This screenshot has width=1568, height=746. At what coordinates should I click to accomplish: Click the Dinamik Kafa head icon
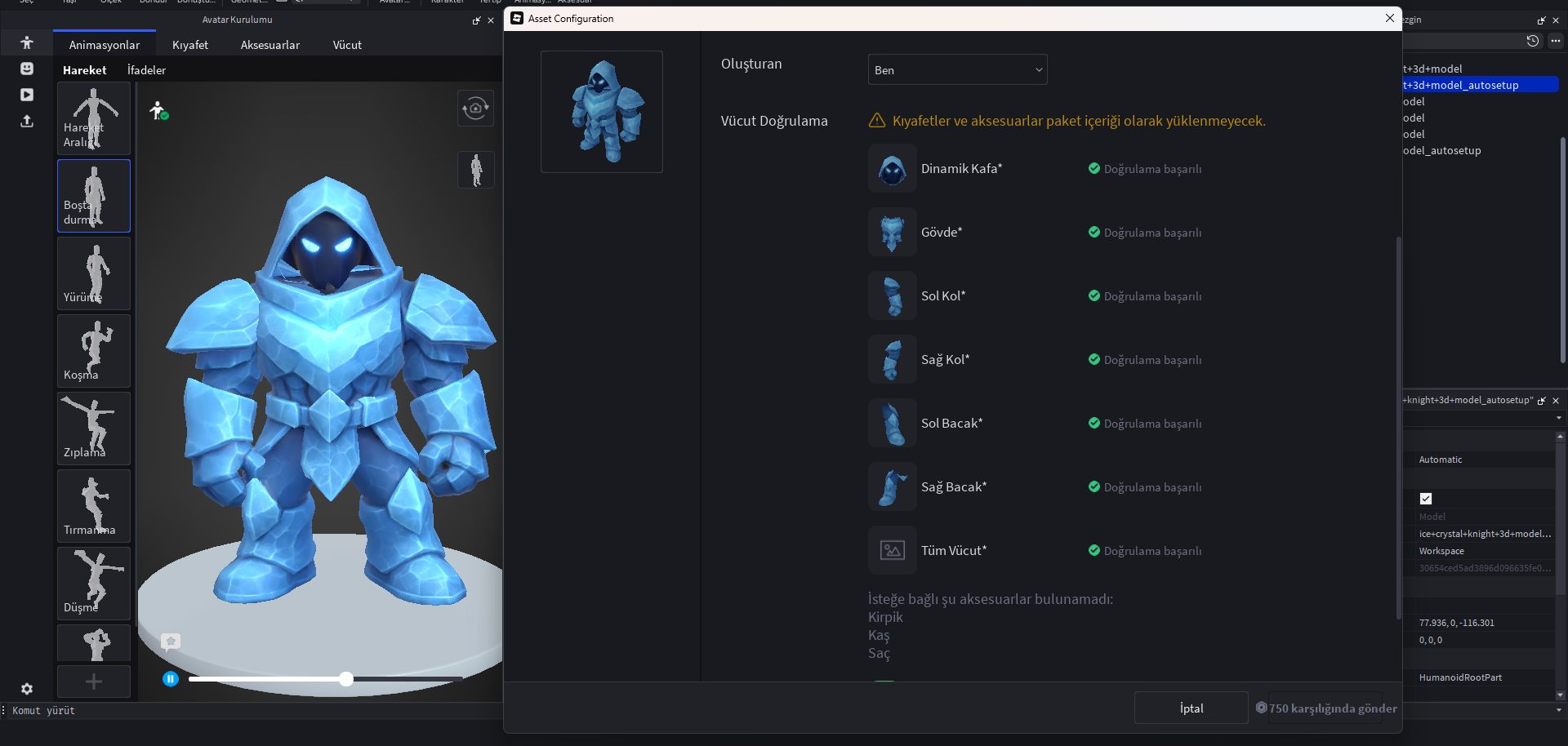coord(893,169)
